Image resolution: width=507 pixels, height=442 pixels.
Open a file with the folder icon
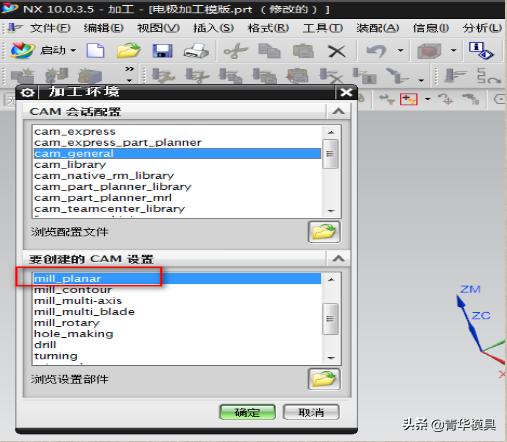(x=128, y=51)
